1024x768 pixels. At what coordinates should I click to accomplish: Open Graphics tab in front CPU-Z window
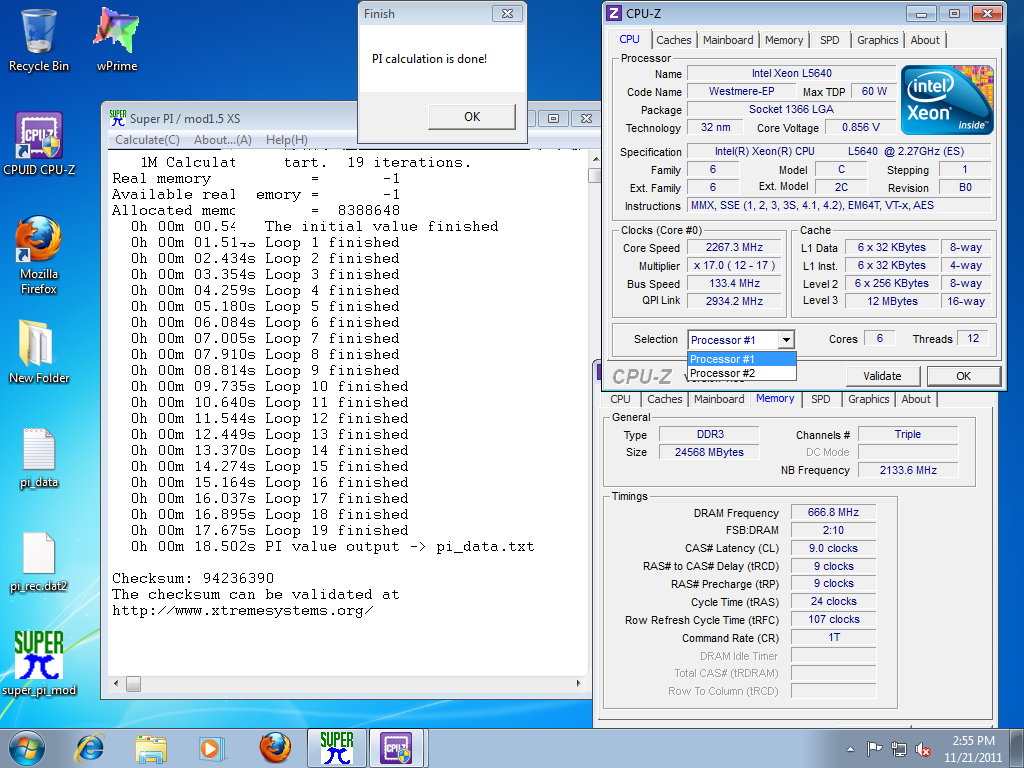pos(877,40)
